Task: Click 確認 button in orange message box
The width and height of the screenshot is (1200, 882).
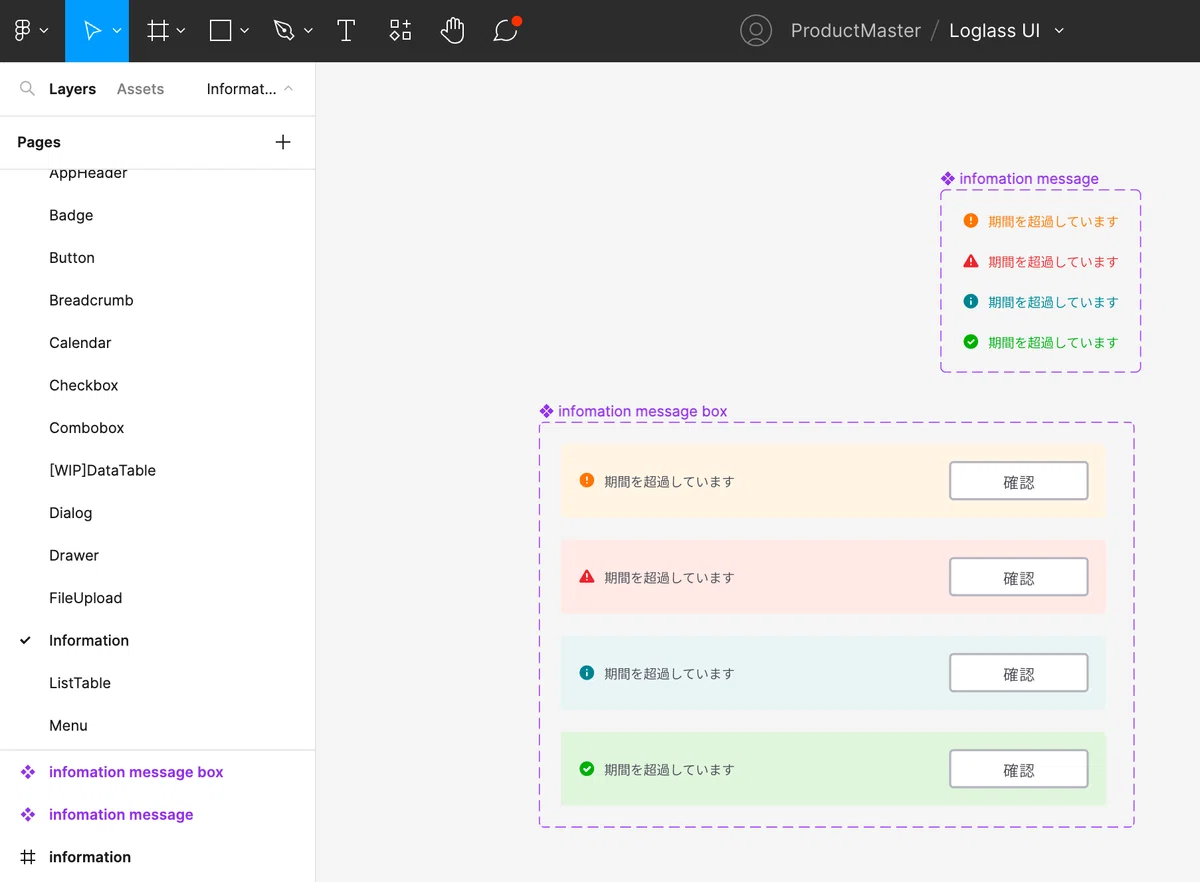Action: (1018, 481)
